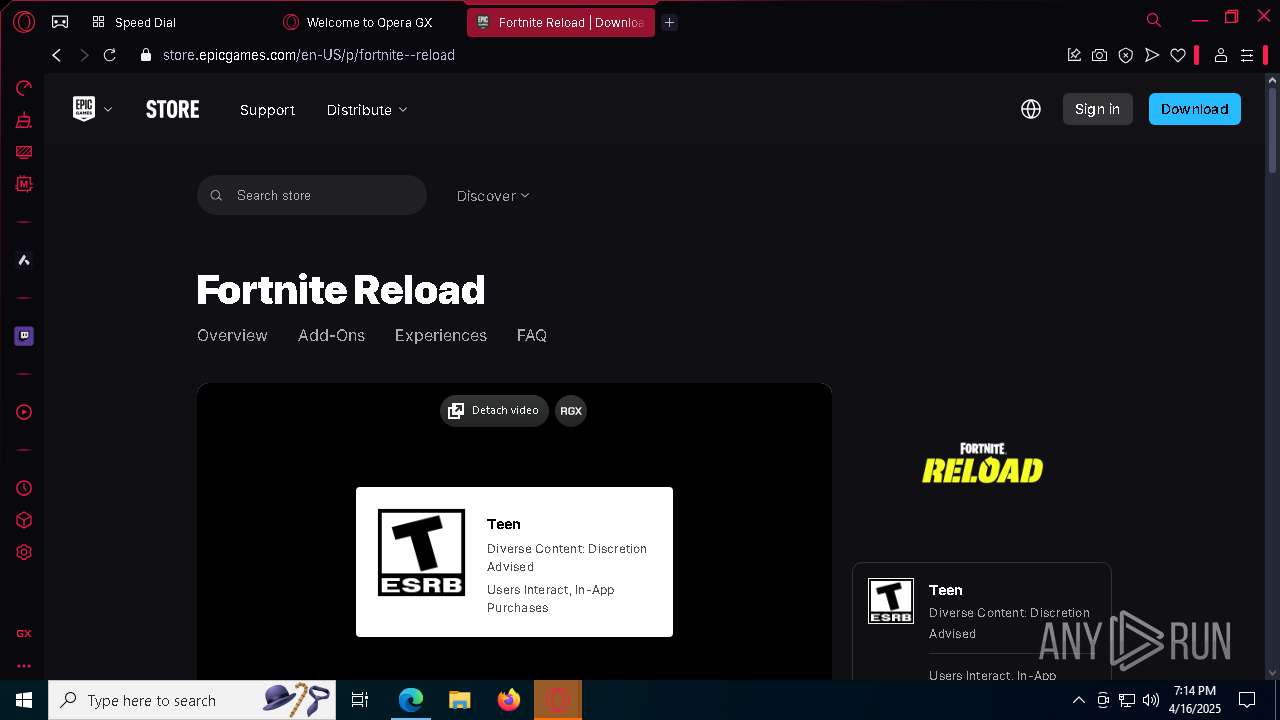Search tabs with magnifier icon
Screen dimensions: 1280x720
click(x=1153, y=19)
